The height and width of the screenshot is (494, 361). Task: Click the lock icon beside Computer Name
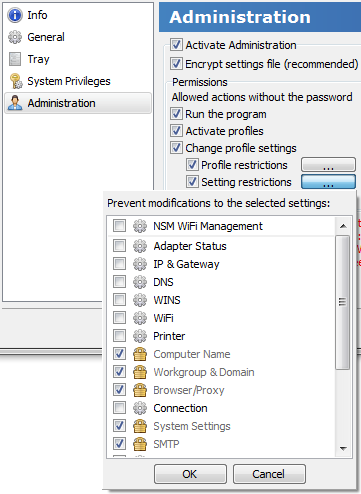[x=140, y=354]
